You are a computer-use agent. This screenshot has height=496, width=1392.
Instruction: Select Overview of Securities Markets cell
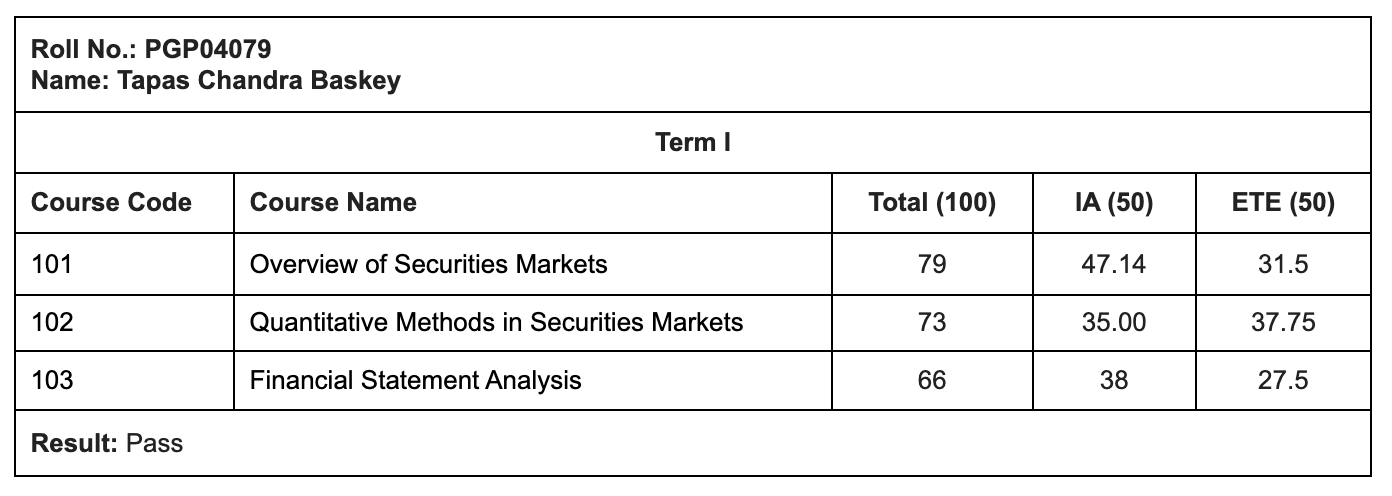point(428,264)
